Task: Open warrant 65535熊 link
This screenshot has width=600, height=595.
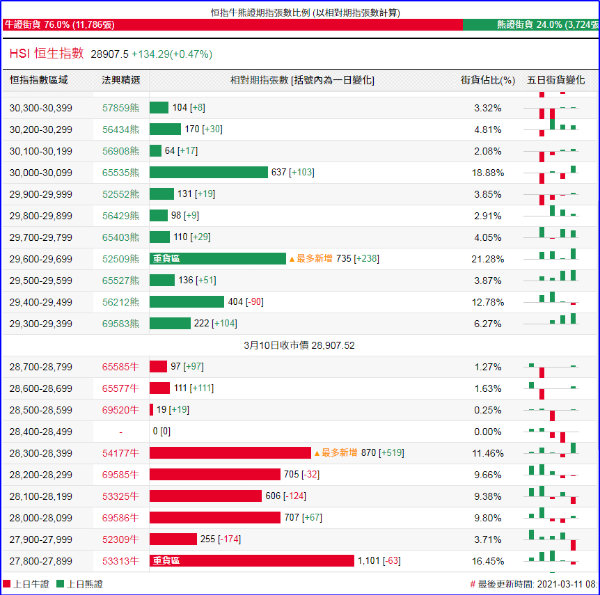Action: tap(121, 173)
